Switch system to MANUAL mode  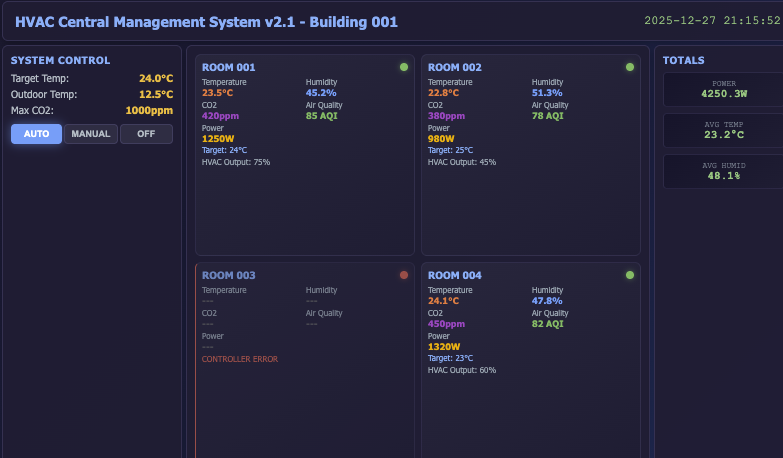pyautogui.click(x=91, y=134)
